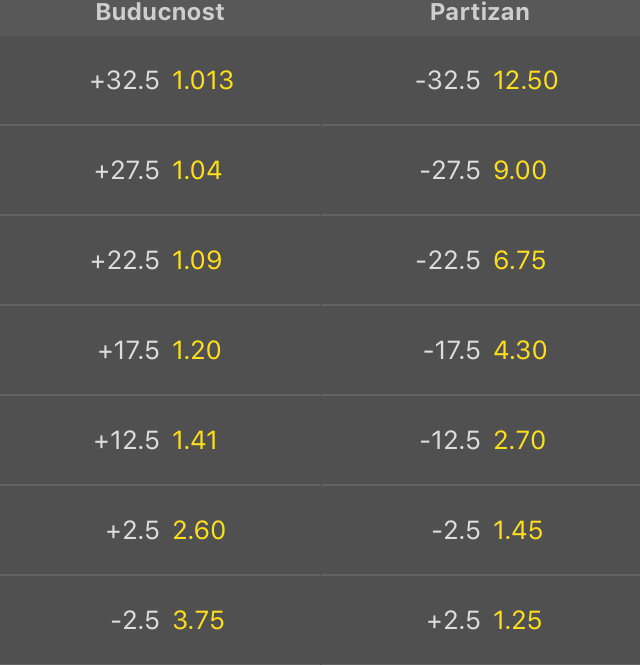Add Buducnost +17.5 at 1.20 to betslip

tap(160, 351)
